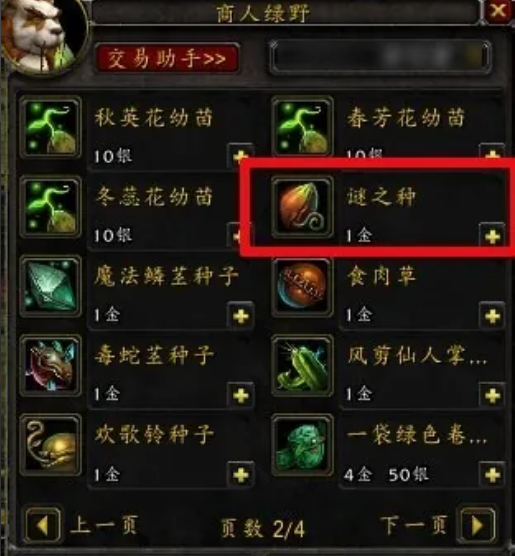Image resolution: width=515 pixels, height=556 pixels.
Task: Select the 一袋绿色卷 green bag icon
Action: (x=302, y=446)
